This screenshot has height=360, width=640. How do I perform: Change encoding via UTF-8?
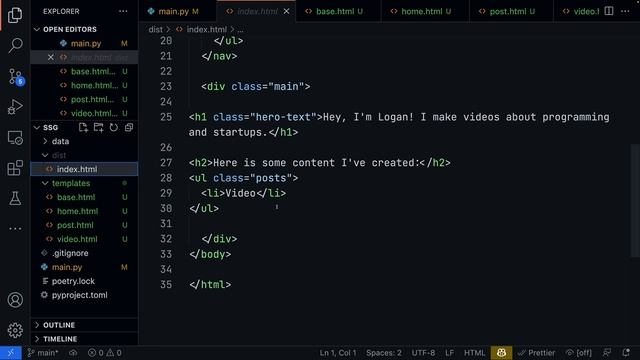pos(423,353)
